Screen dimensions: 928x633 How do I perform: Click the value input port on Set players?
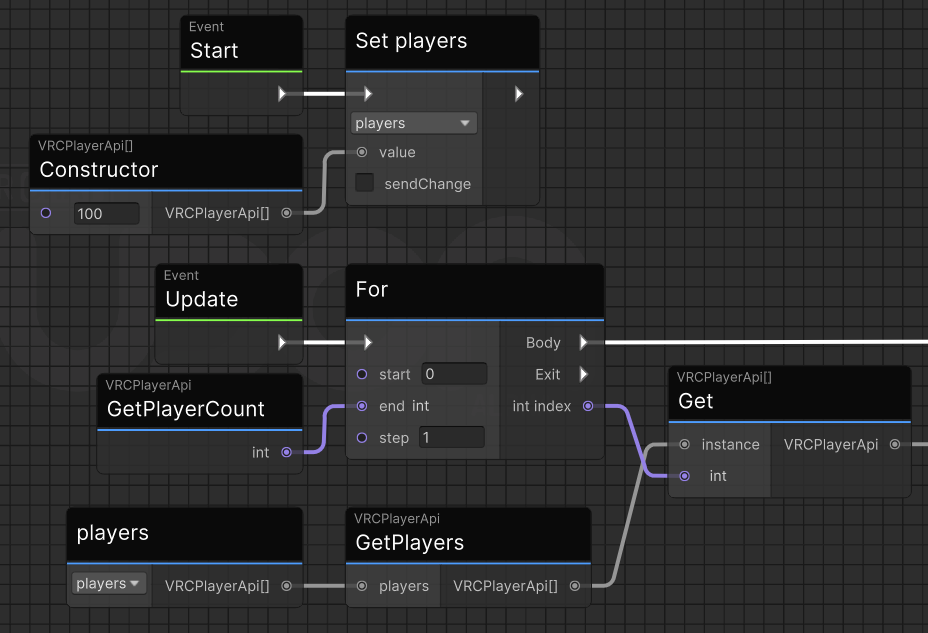point(361,152)
